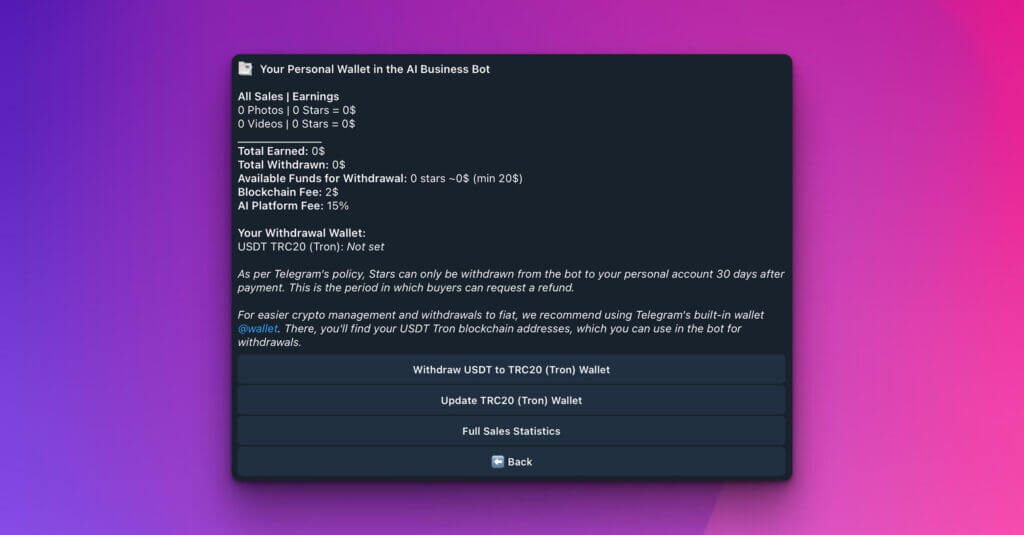Select the '0 Photos | 0 Stars' line
The width and height of the screenshot is (1024, 535).
[297, 110]
